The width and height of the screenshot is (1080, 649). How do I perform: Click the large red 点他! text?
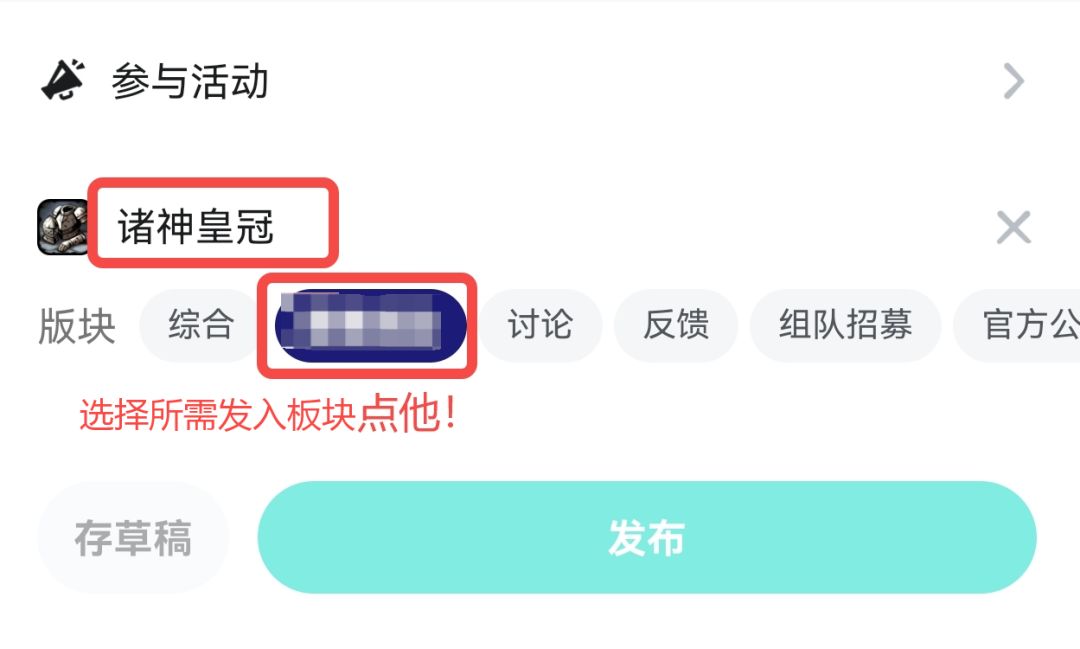click(x=408, y=413)
